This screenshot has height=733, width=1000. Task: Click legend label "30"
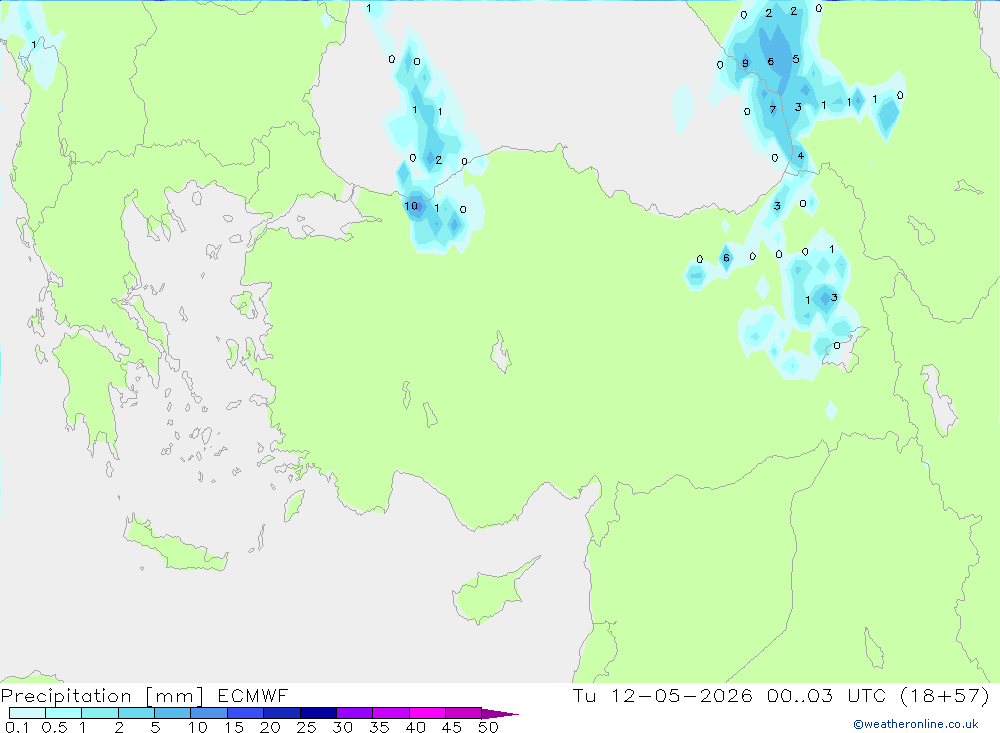[x=342, y=727]
